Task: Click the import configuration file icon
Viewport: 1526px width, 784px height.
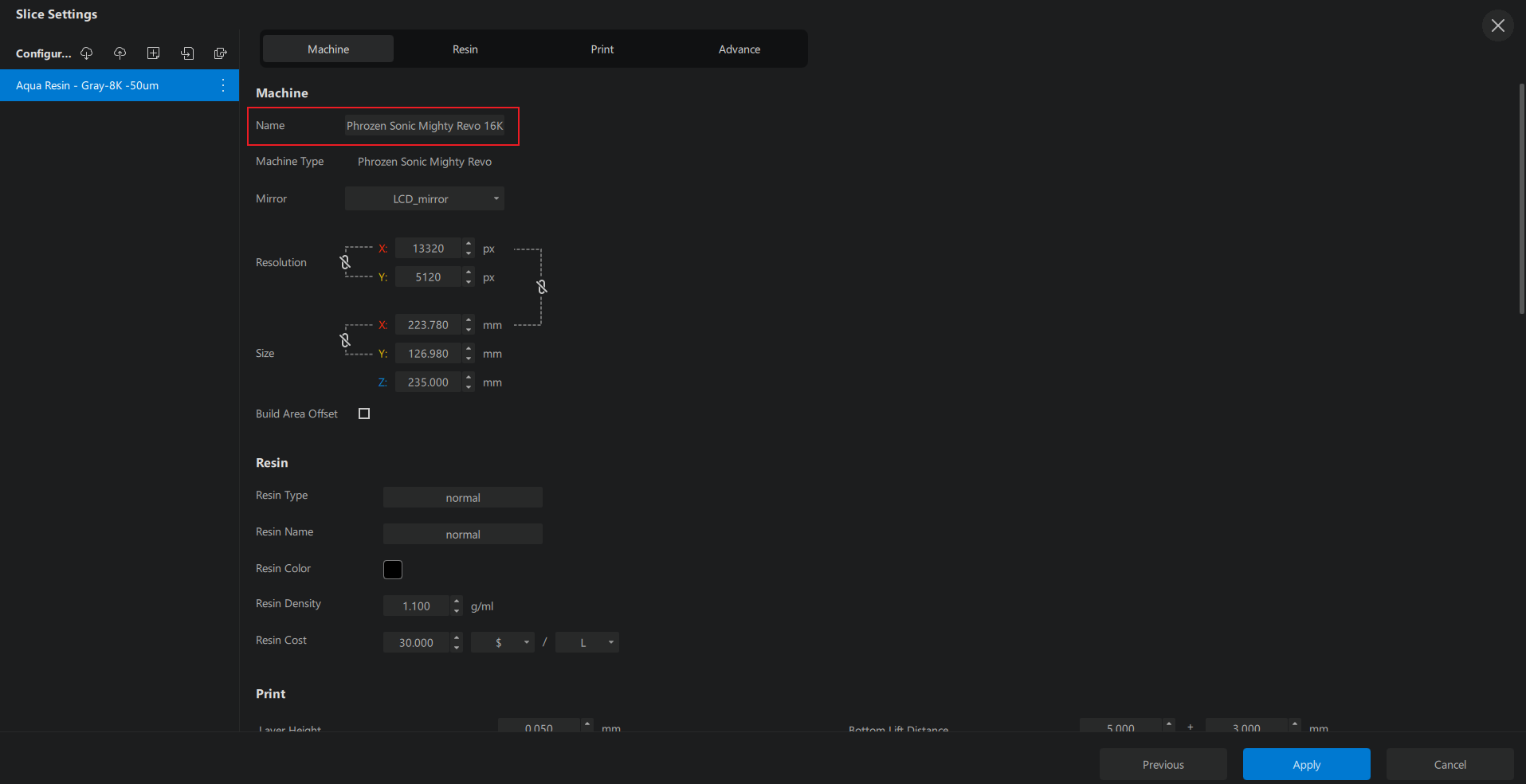Action: tap(187, 53)
